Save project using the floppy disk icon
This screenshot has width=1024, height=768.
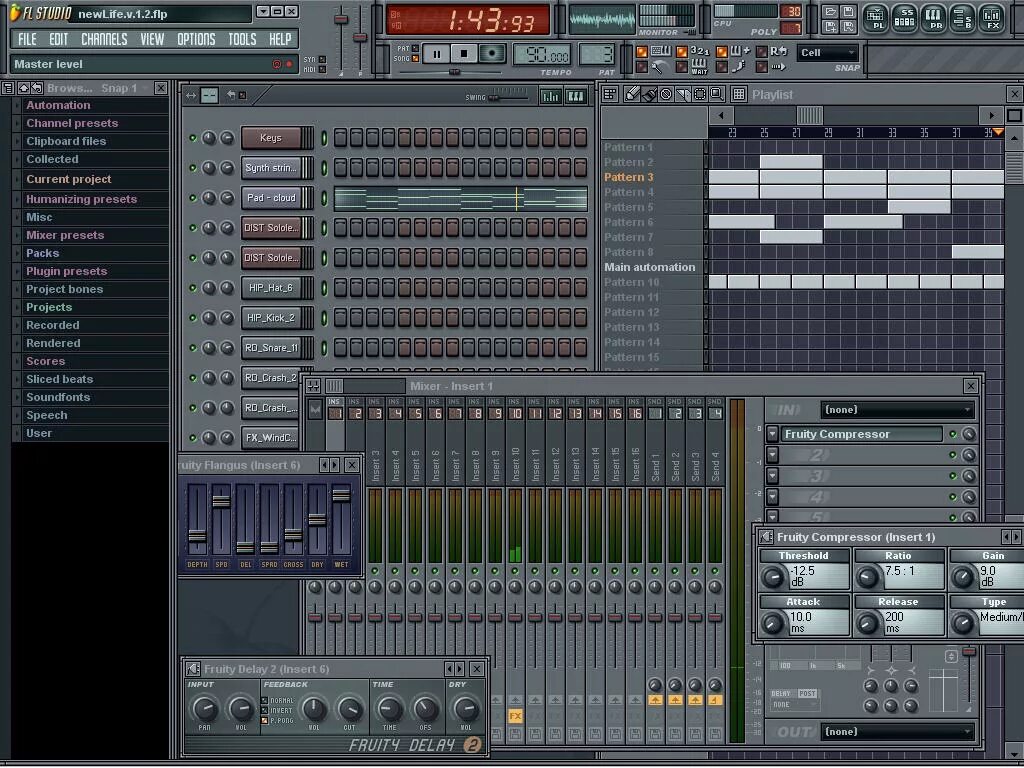point(848,12)
